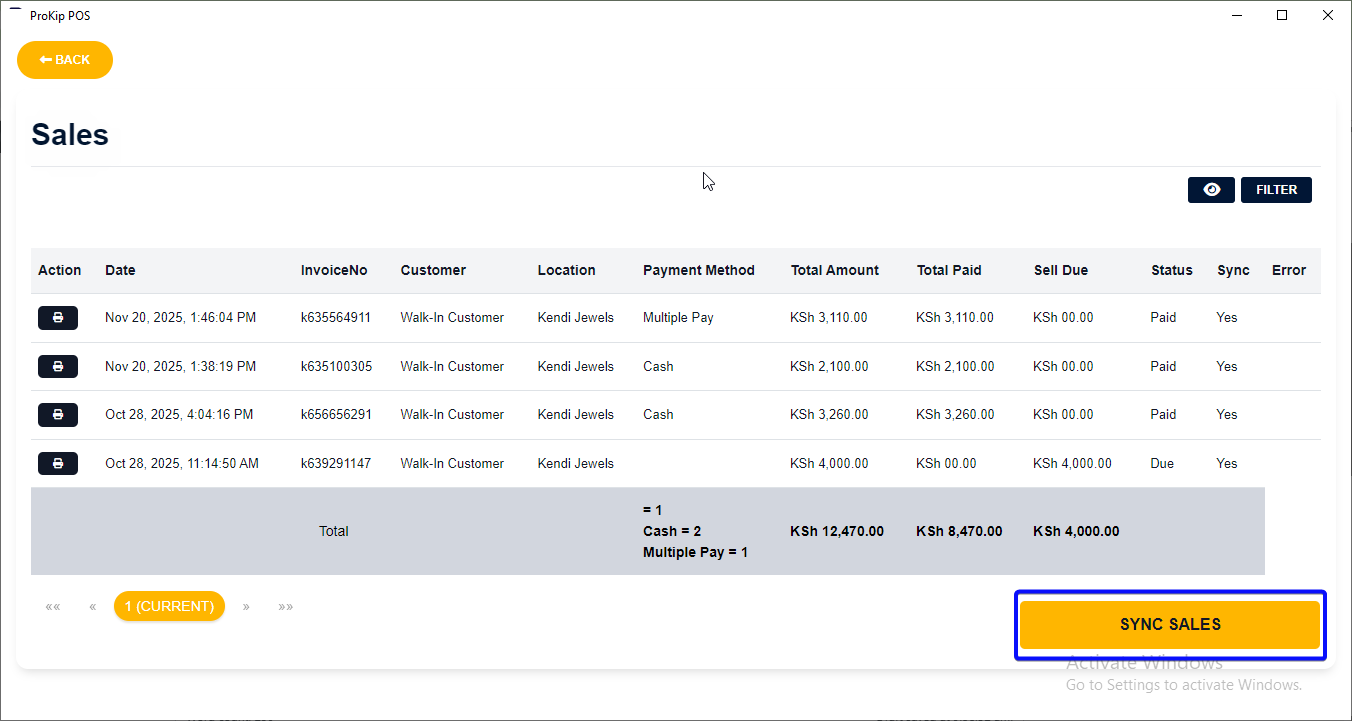Click the Payment Method column header

[699, 270]
